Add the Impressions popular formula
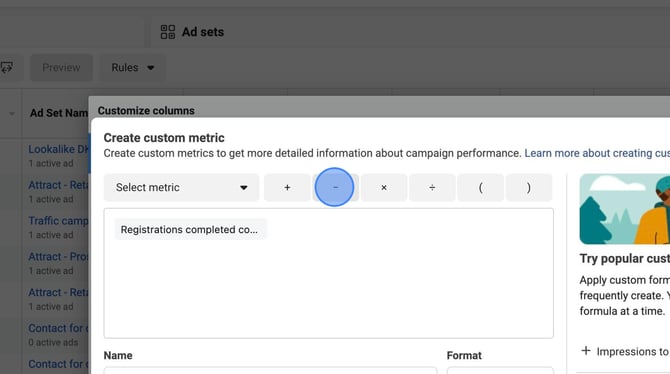 tap(625, 351)
